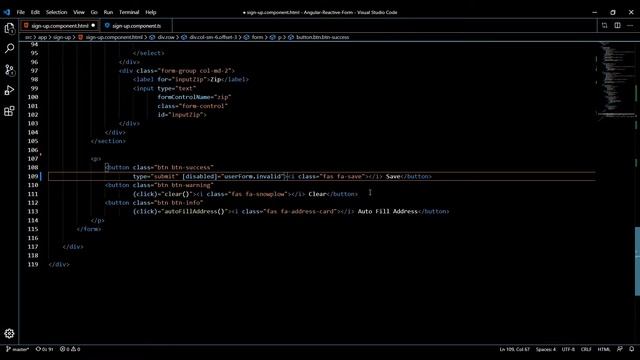This screenshot has height=360, width=640.
Task: Switch to sign-up.component.html tab
Action: [x=60, y=26]
